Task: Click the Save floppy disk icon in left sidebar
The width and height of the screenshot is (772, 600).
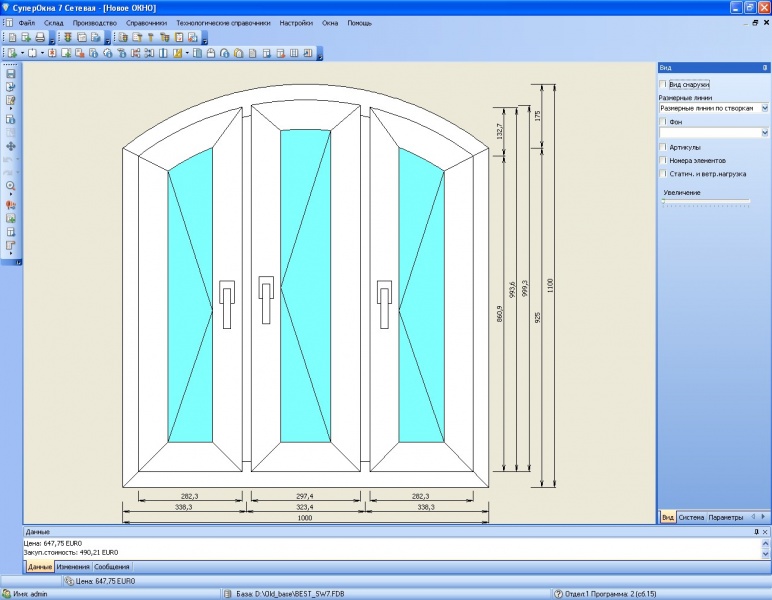Action: click(x=10, y=74)
